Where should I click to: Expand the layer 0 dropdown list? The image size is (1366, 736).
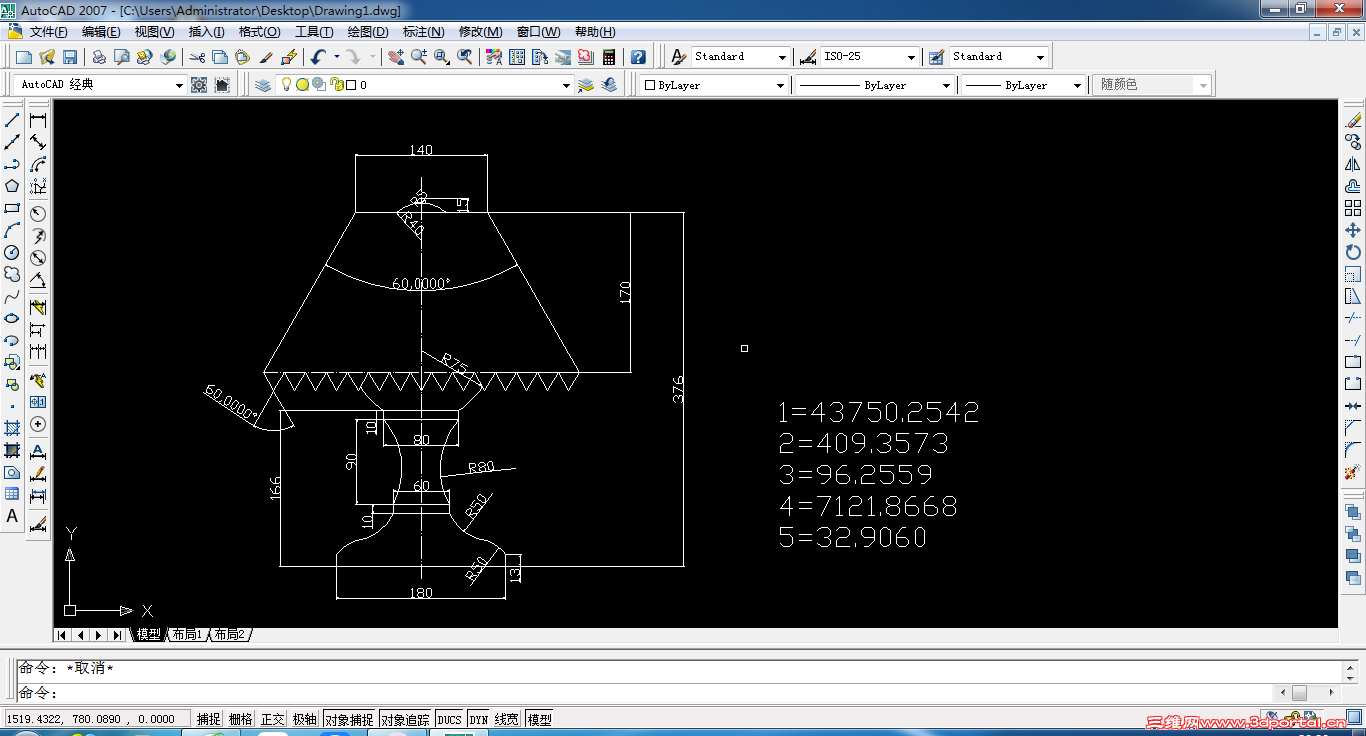(567, 86)
